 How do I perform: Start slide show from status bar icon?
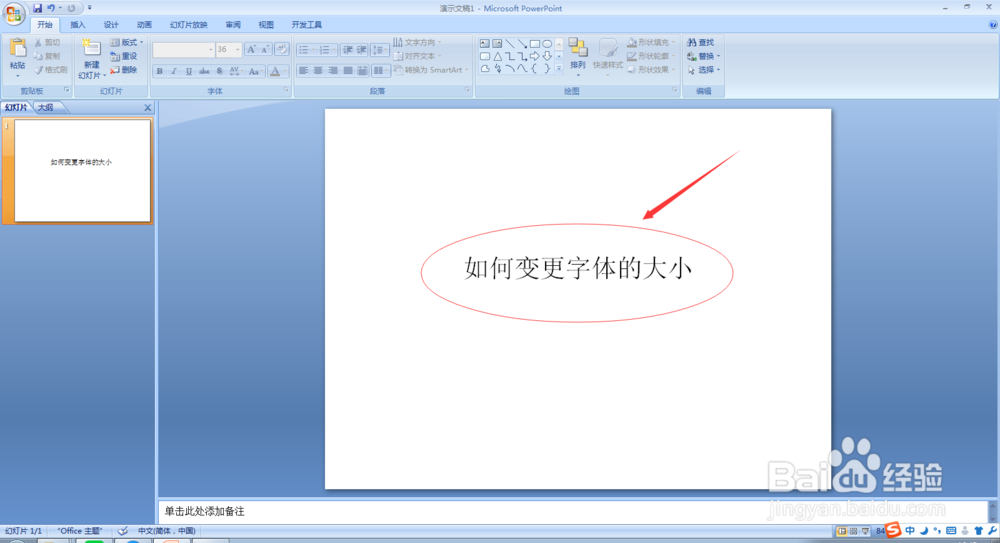(x=865, y=531)
